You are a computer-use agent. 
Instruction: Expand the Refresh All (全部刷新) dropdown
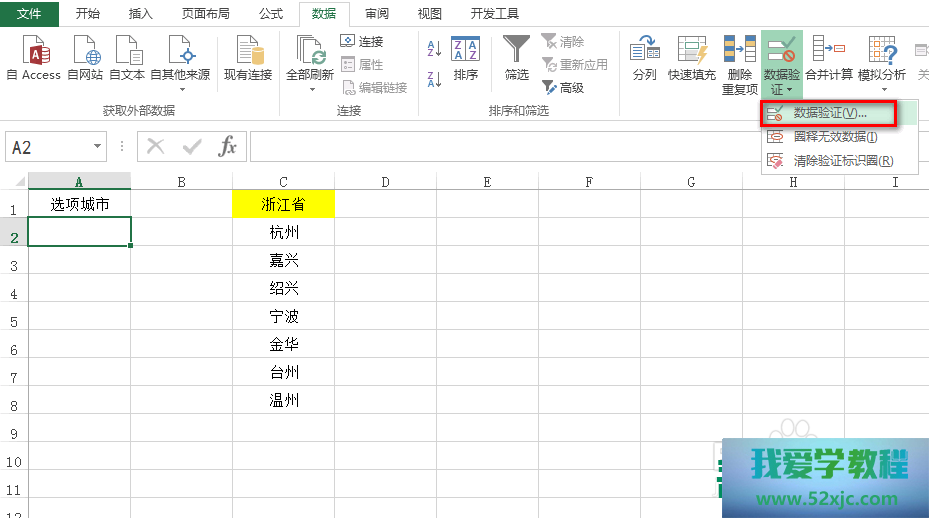pyautogui.click(x=311, y=89)
